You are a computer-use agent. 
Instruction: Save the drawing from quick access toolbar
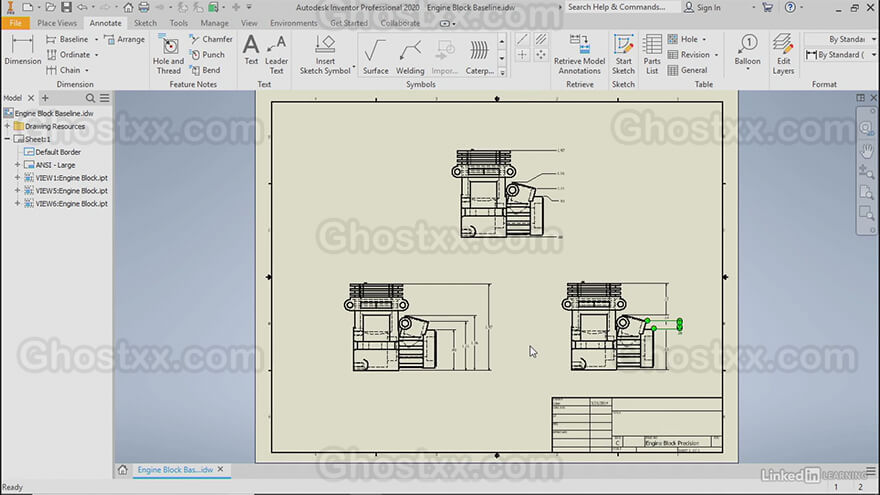point(66,7)
